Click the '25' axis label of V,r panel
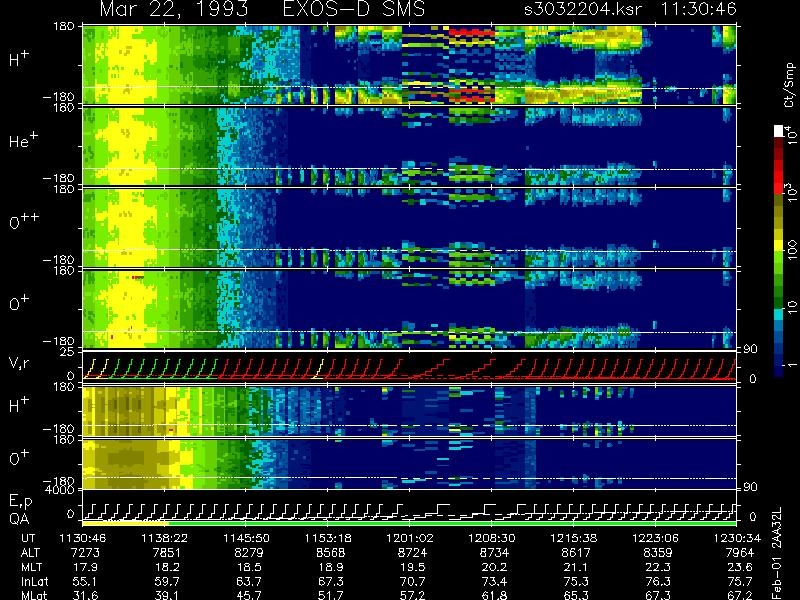Image resolution: width=800 pixels, height=600 pixels. [x=69, y=352]
